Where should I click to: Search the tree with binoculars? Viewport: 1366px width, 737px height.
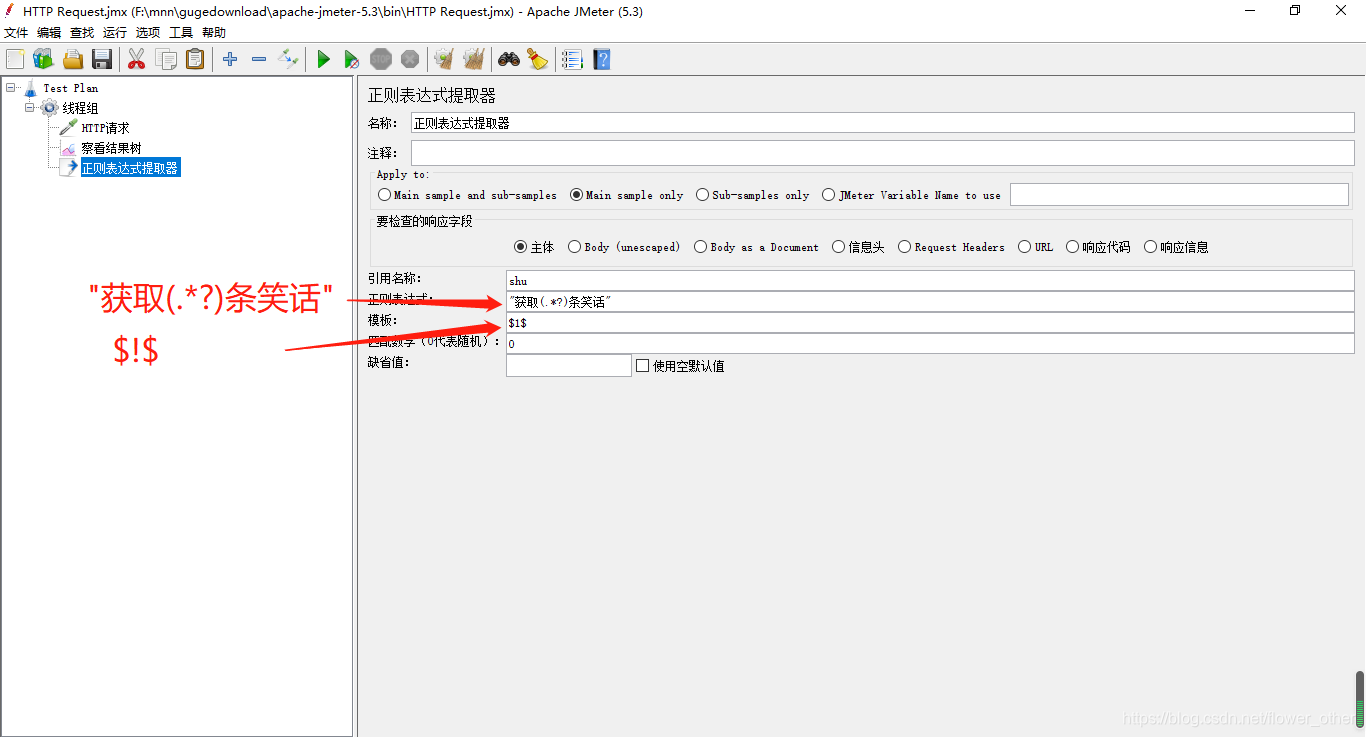coord(509,60)
